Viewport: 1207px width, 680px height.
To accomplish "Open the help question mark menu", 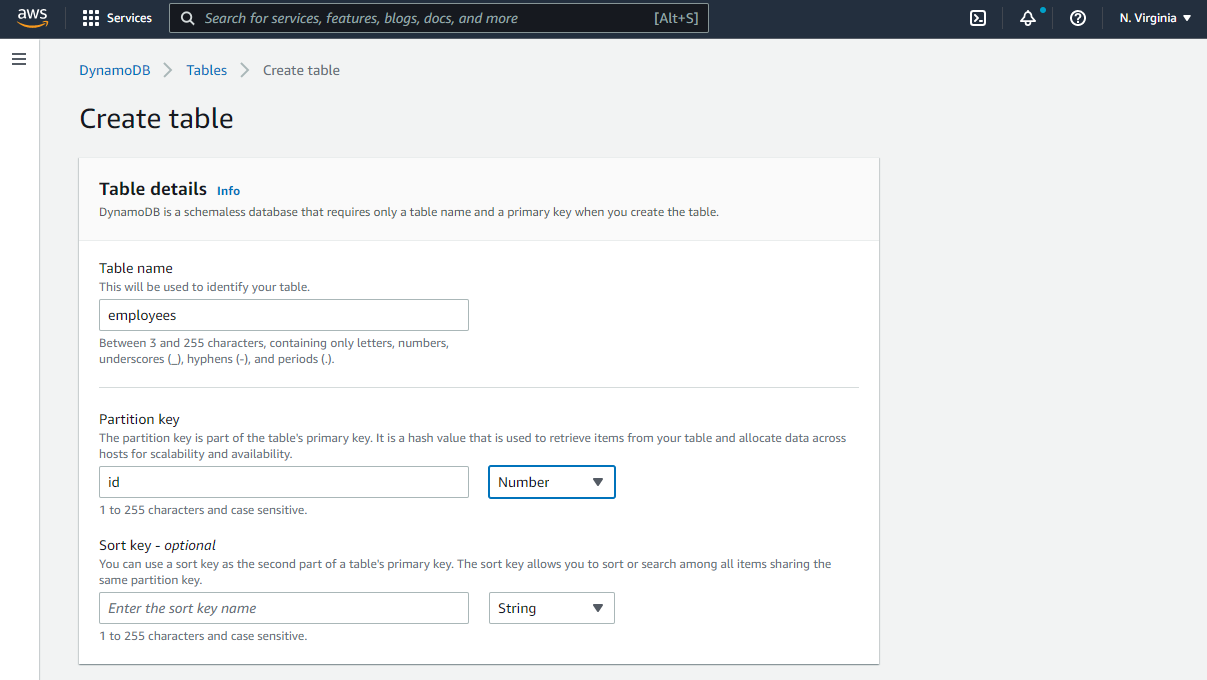I will coord(1078,18).
